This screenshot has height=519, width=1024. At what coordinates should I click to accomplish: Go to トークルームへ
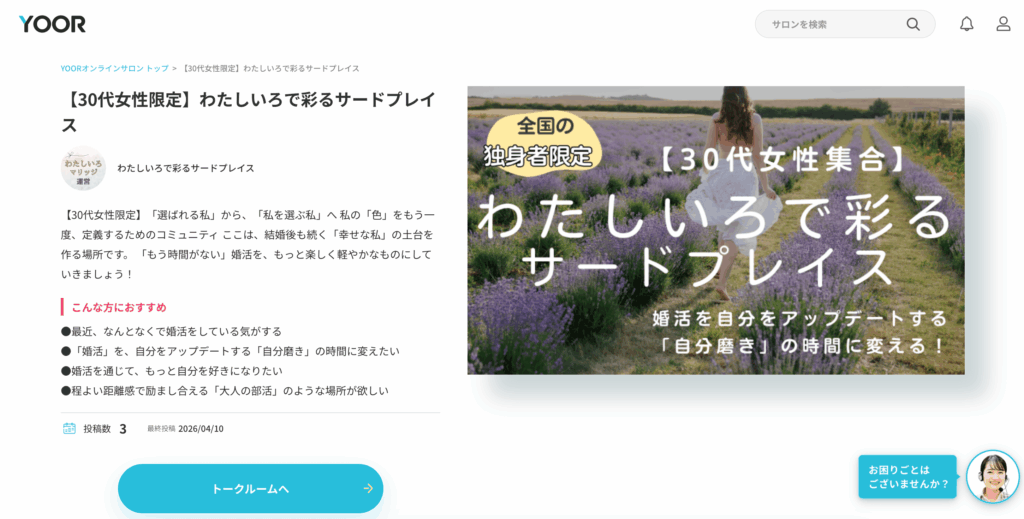coord(251,488)
